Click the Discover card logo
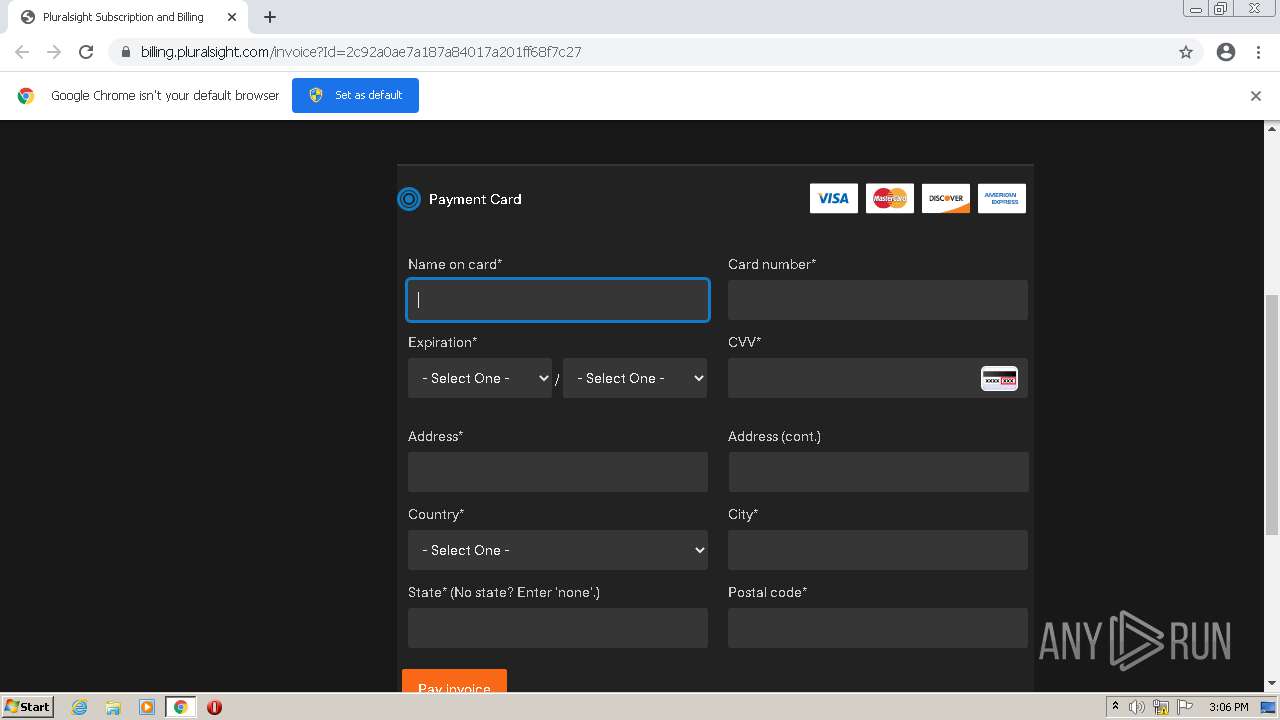Viewport: 1280px width, 720px height. coord(946,198)
